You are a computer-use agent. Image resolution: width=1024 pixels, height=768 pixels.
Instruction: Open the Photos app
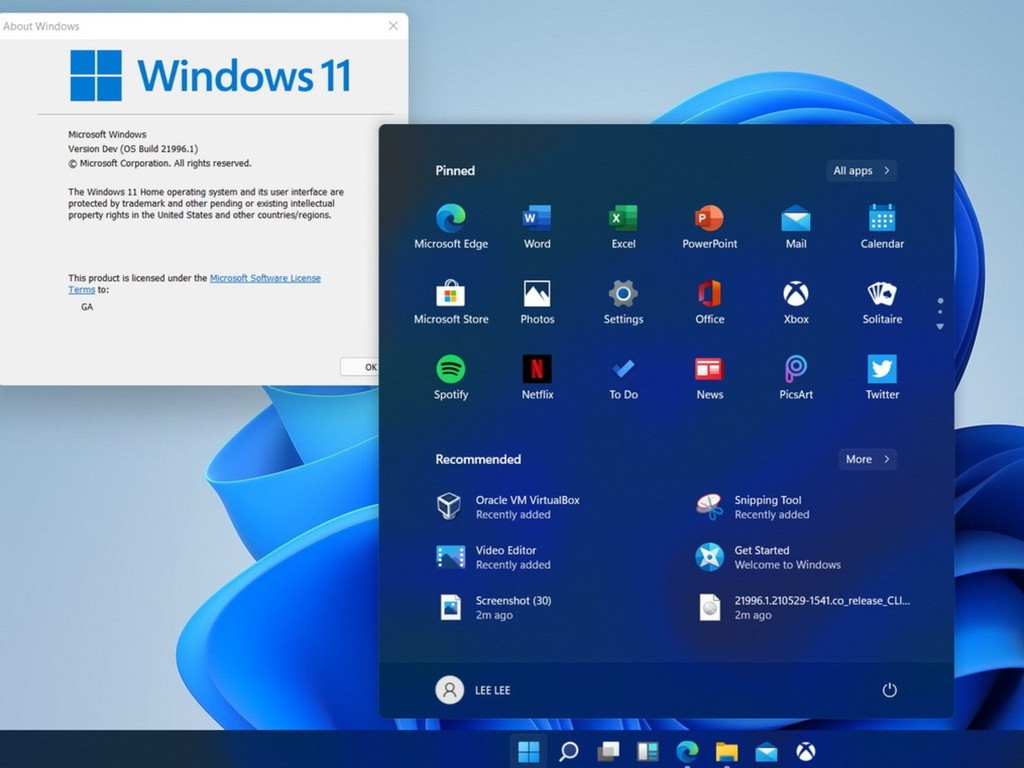(537, 302)
